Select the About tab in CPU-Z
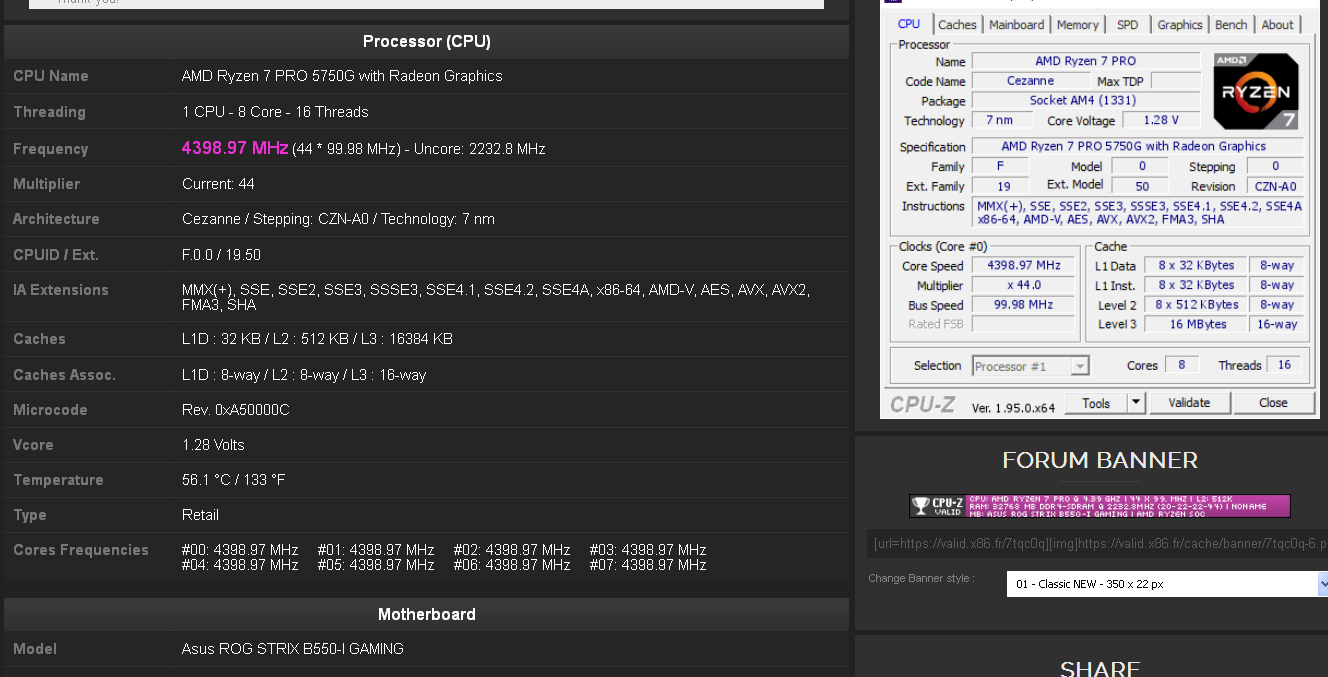 pos(1277,25)
